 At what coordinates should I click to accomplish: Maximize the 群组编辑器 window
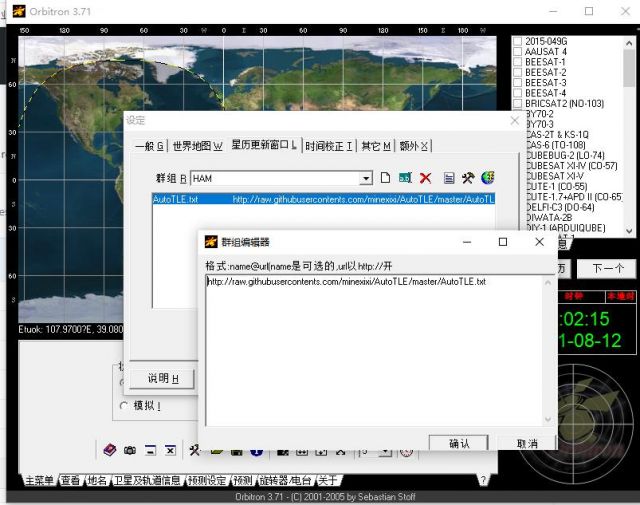[x=503, y=242]
